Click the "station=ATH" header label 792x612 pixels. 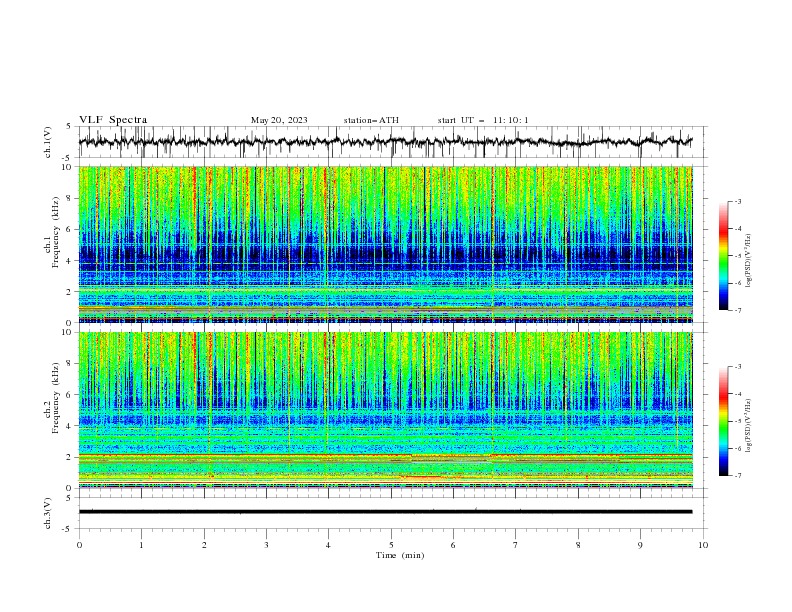(x=371, y=120)
